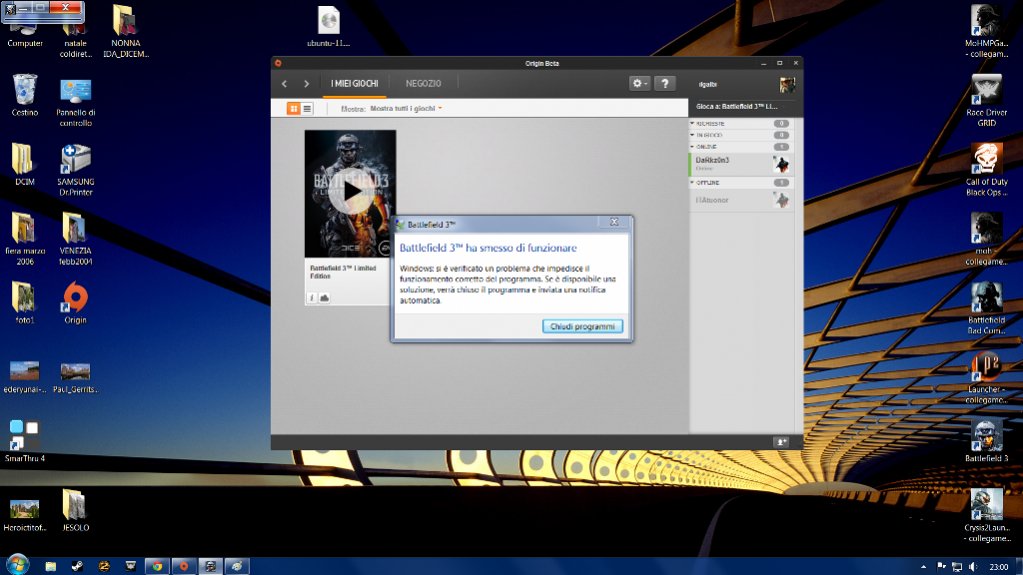This screenshot has width=1023, height=575.
Task: Switch to Origin in the taskbar
Action: tap(183, 566)
